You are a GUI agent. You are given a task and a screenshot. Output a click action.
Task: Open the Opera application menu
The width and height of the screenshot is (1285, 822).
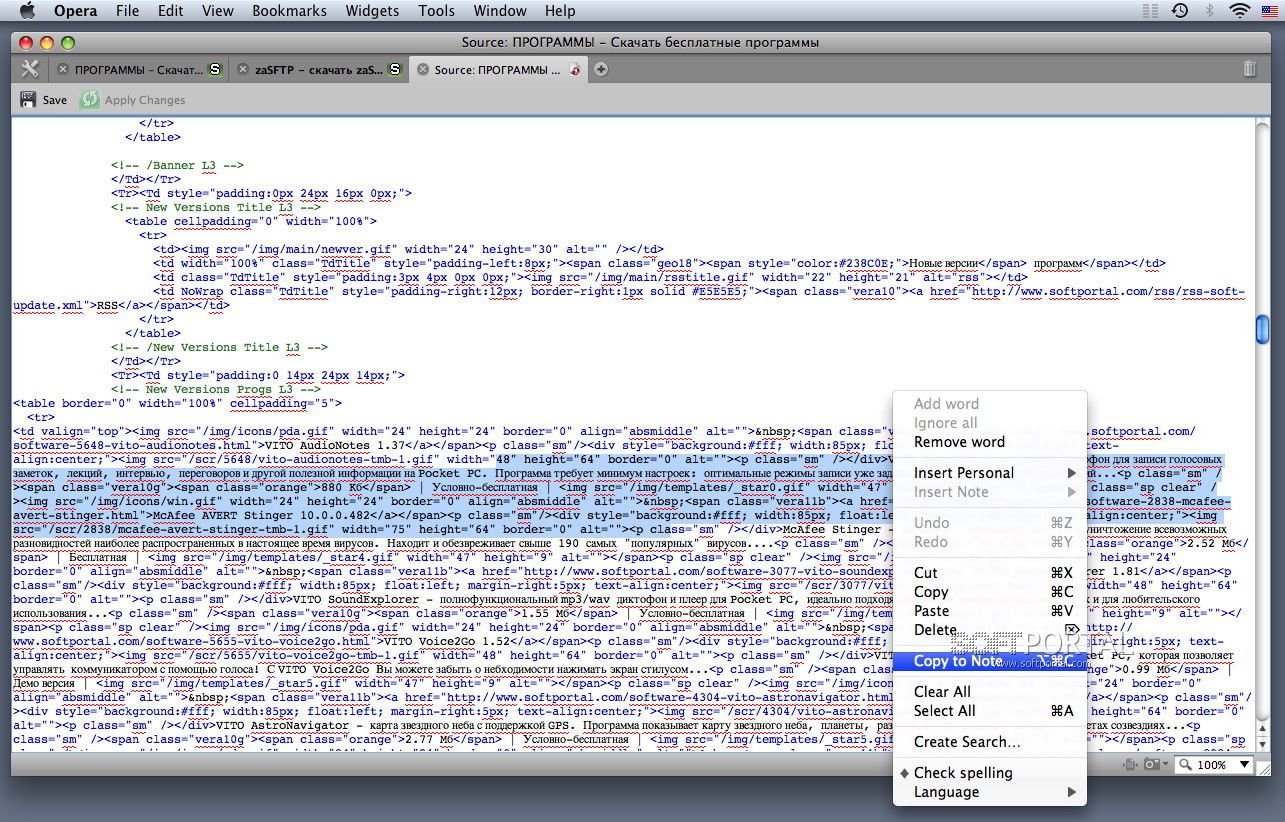75,11
